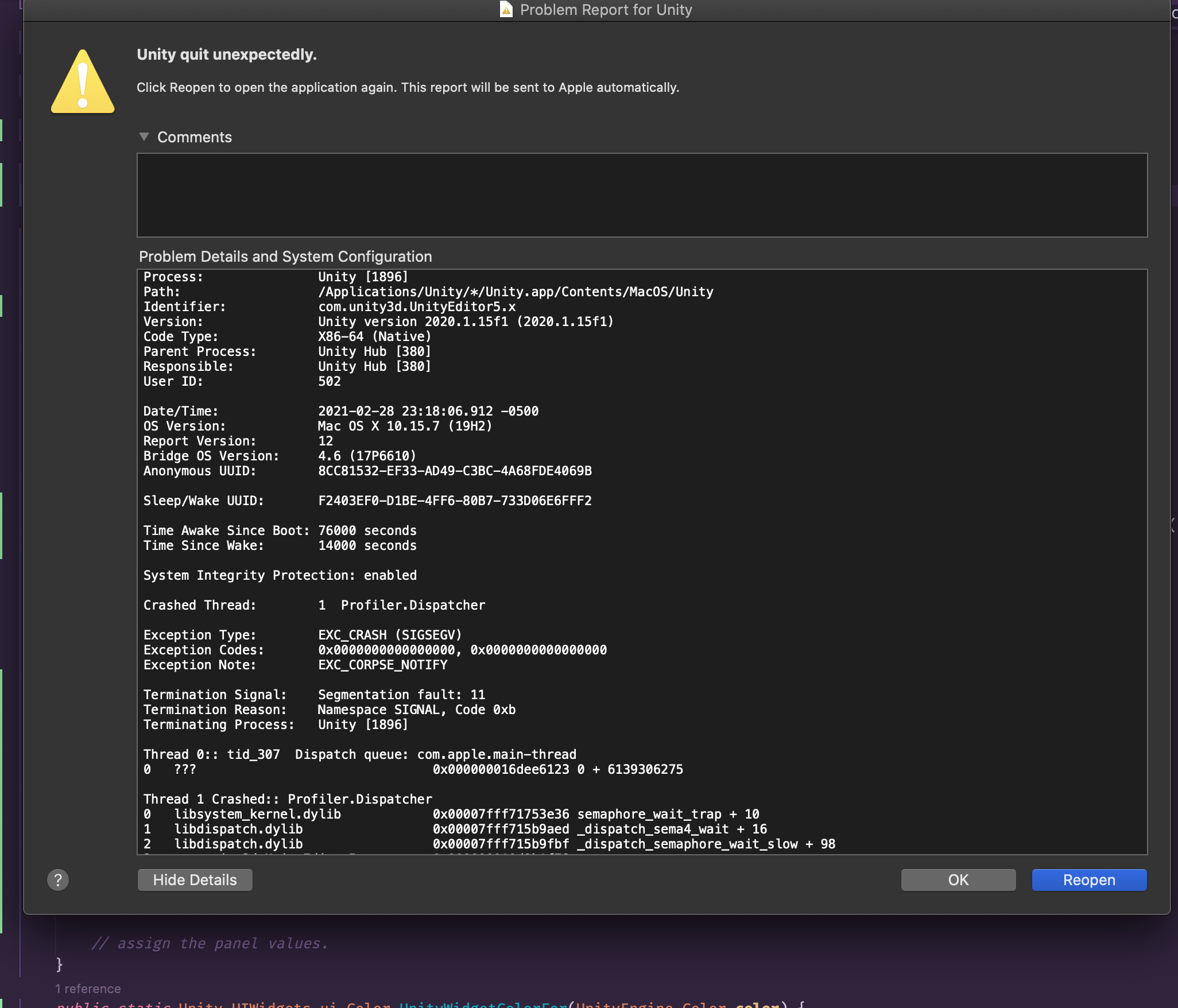Click Time Awake Since Boot 76000 seconds
This screenshot has height=1008, width=1178.
tap(280, 530)
